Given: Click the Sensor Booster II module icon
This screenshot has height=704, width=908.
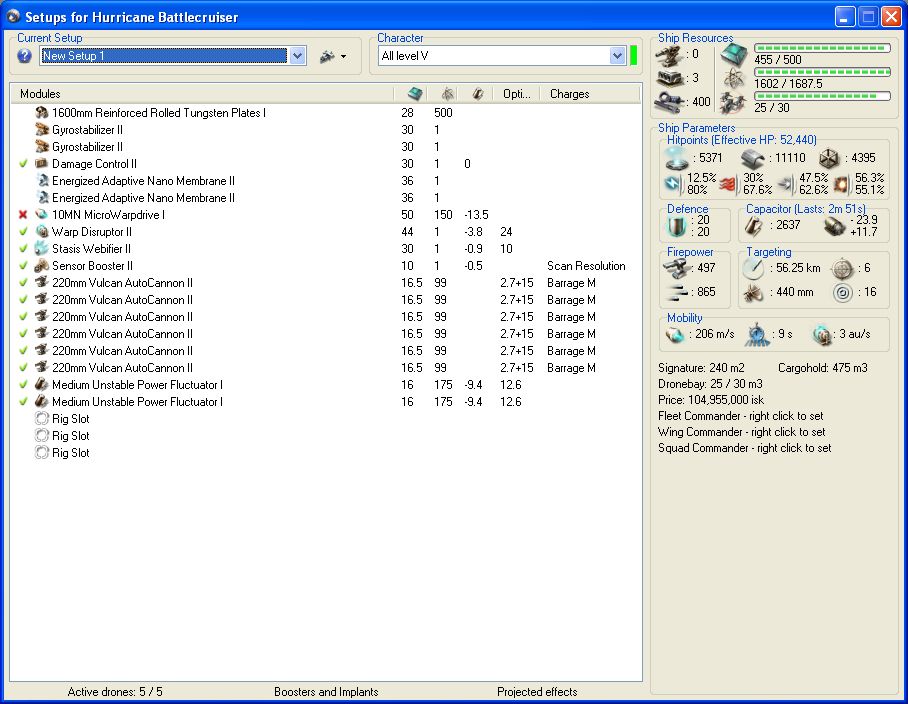Looking at the screenshot, I should (x=42, y=266).
